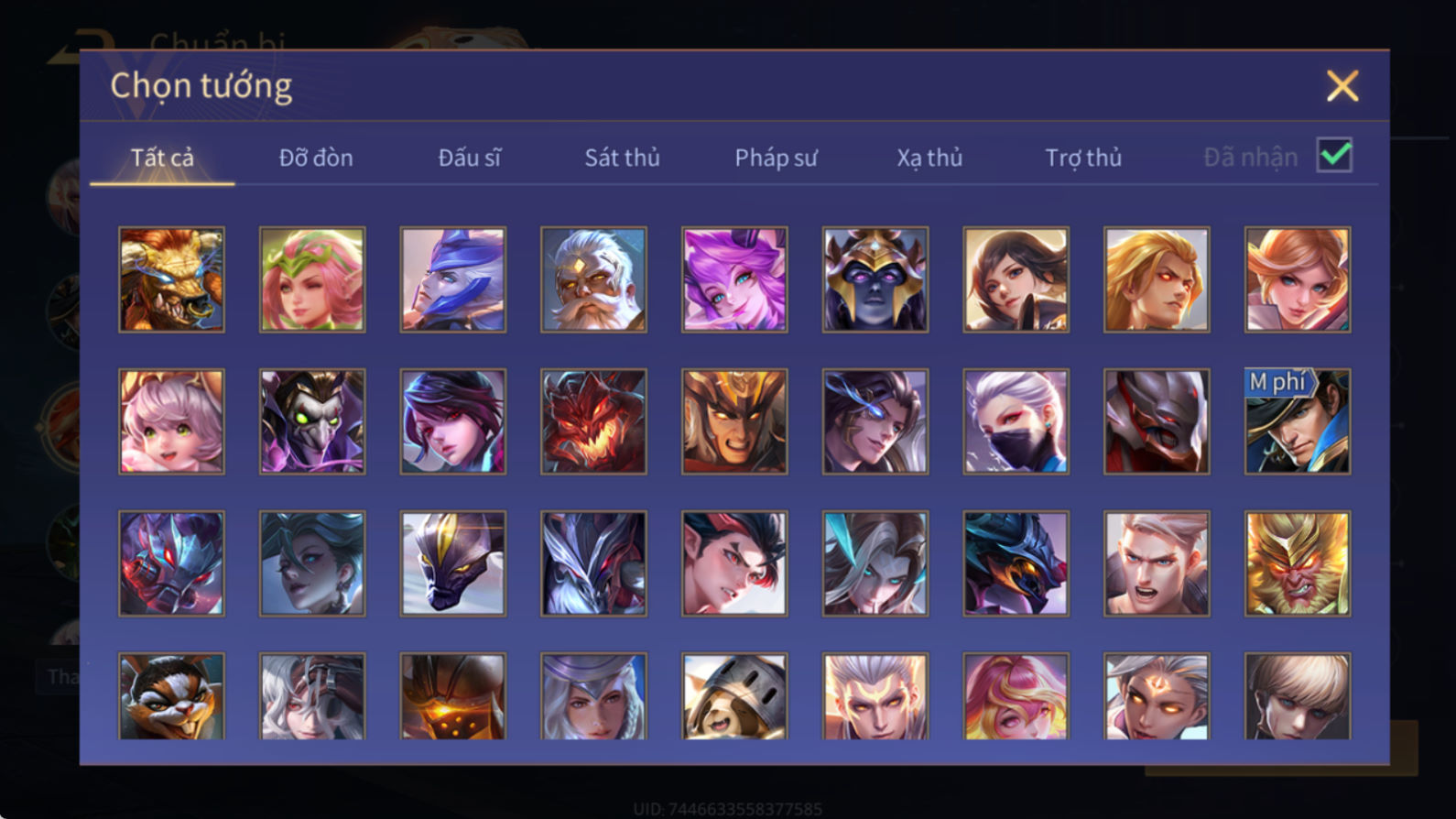
Task: Select the red lava demon hero
Action: tap(593, 421)
